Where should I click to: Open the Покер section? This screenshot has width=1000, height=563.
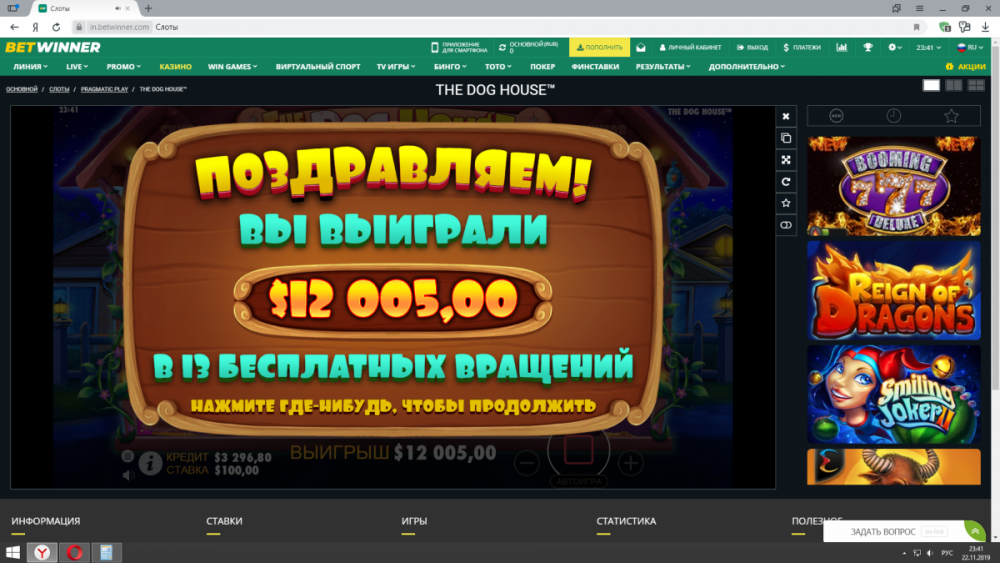(542, 66)
